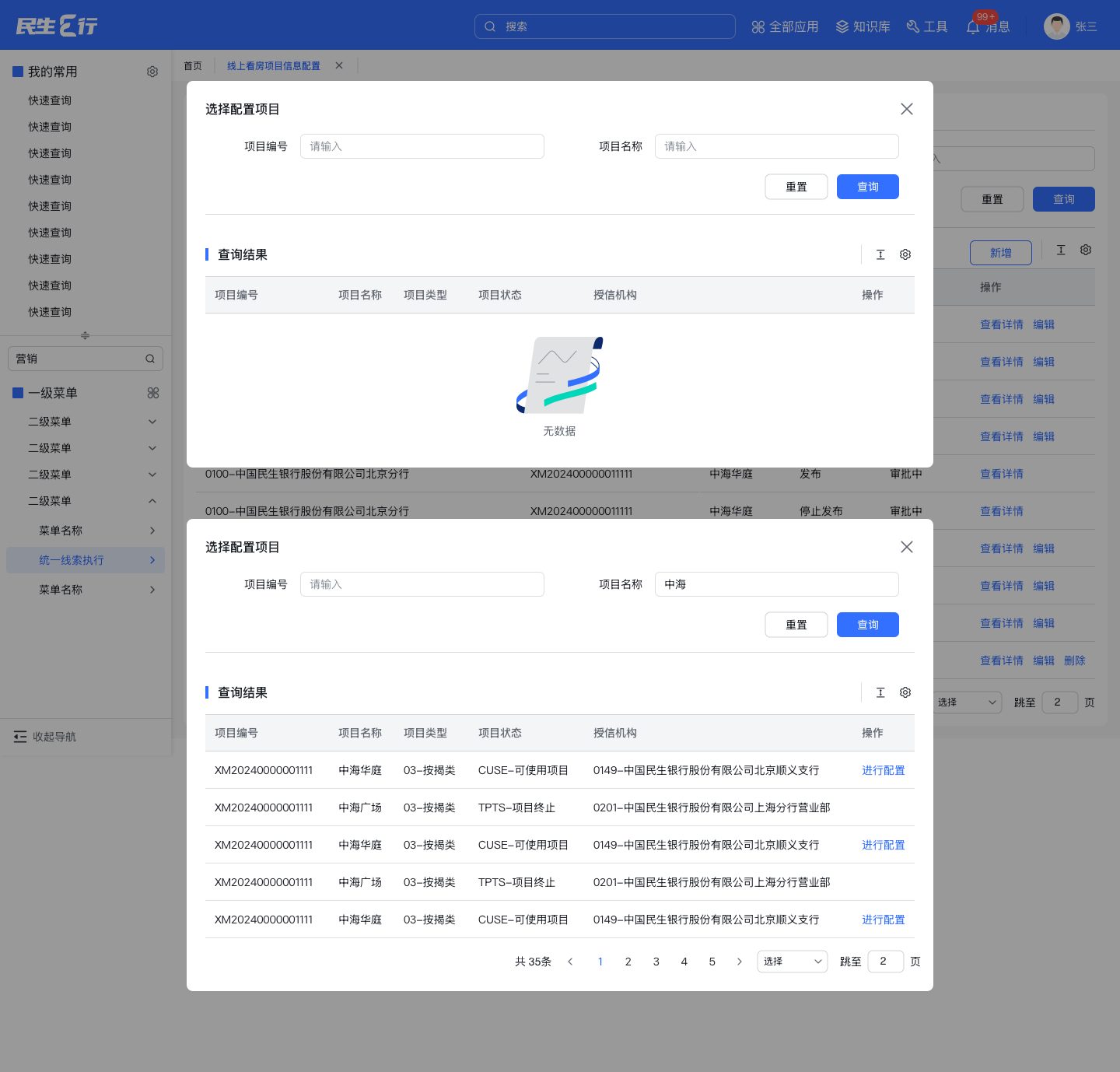
Task: Open 全部应用 apps grid
Action: [785, 26]
